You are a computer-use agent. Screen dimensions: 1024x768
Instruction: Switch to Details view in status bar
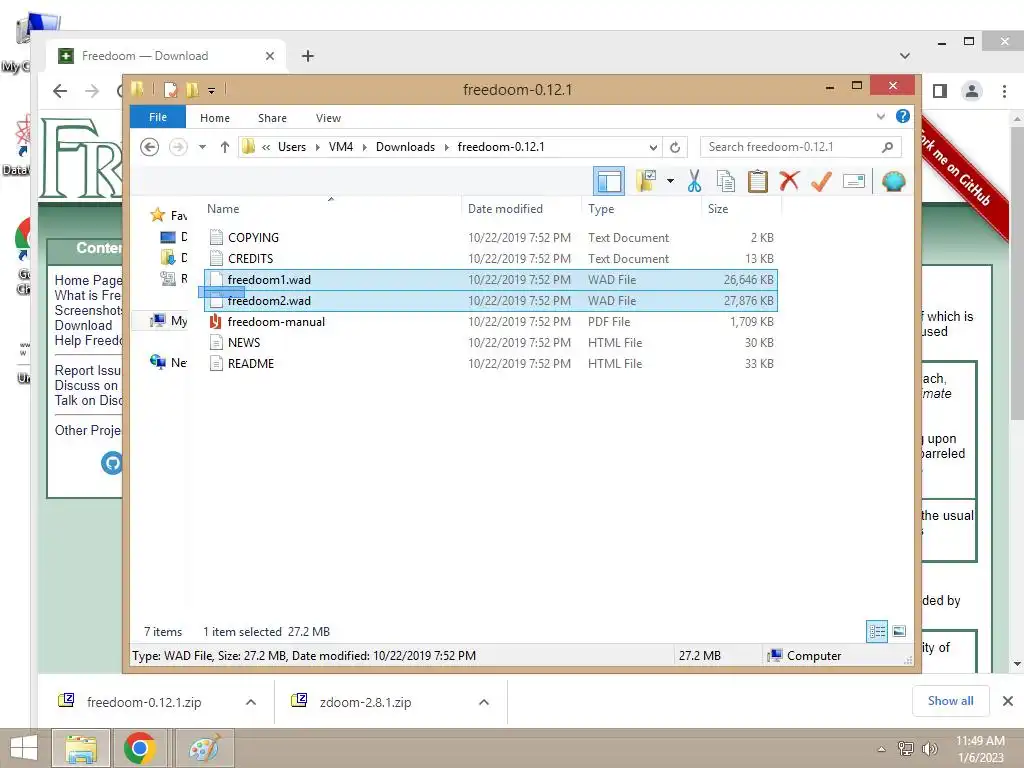pos(877,631)
